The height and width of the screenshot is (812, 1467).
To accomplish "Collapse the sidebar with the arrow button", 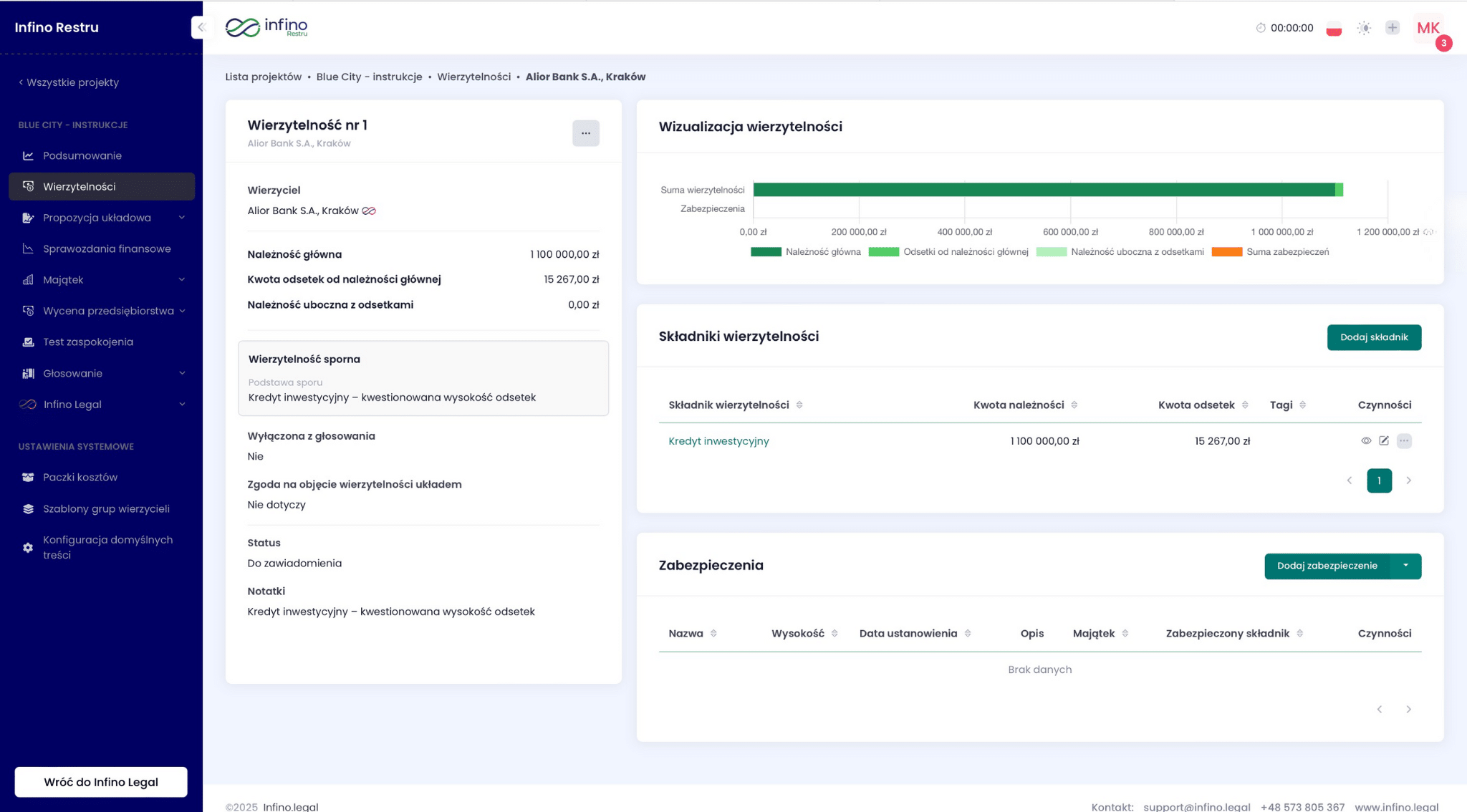I will point(201,27).
